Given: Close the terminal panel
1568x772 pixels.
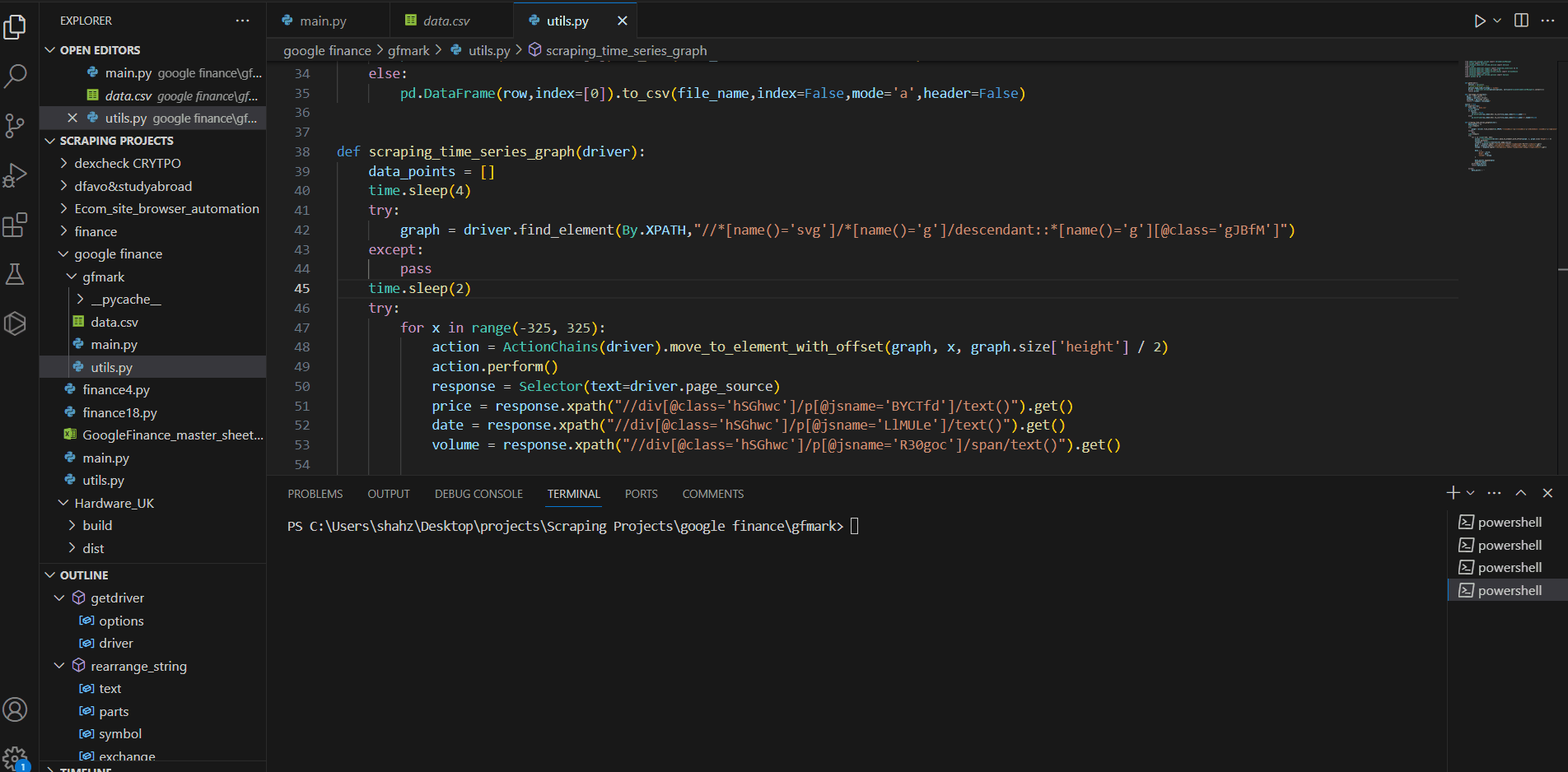Looking at the screenshot, I should (1547, 493).
